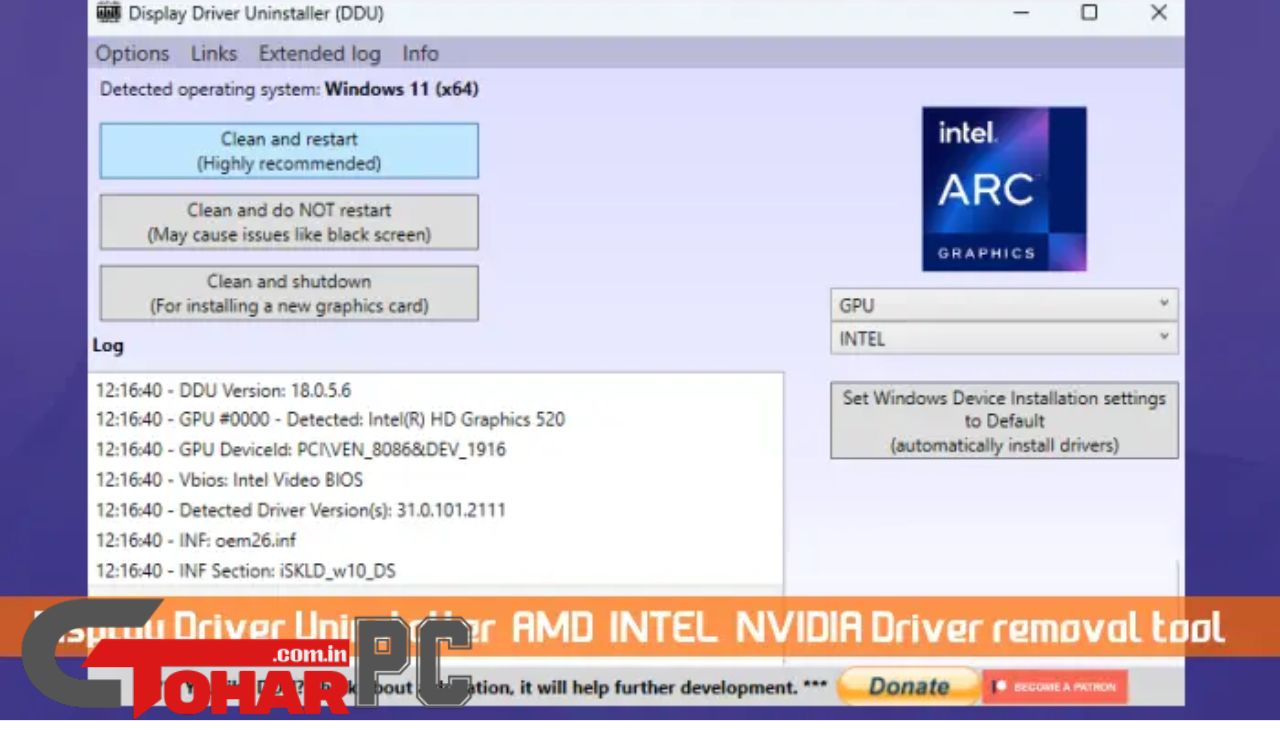1280x730 pixels.
Task: Select log line Detected: Intel(R) HD Graphics 520
Action: (330, 420)
